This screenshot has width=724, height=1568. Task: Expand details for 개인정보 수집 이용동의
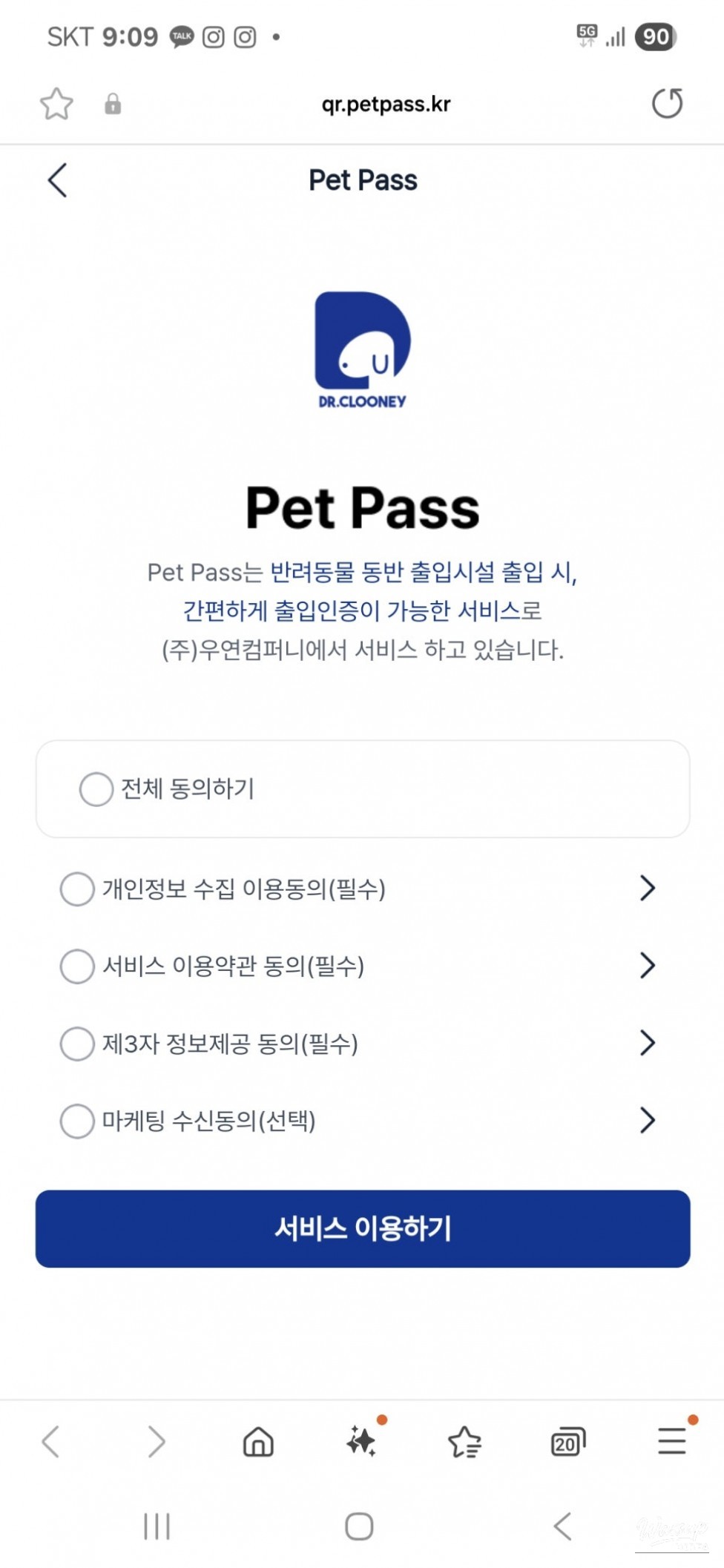648,888
